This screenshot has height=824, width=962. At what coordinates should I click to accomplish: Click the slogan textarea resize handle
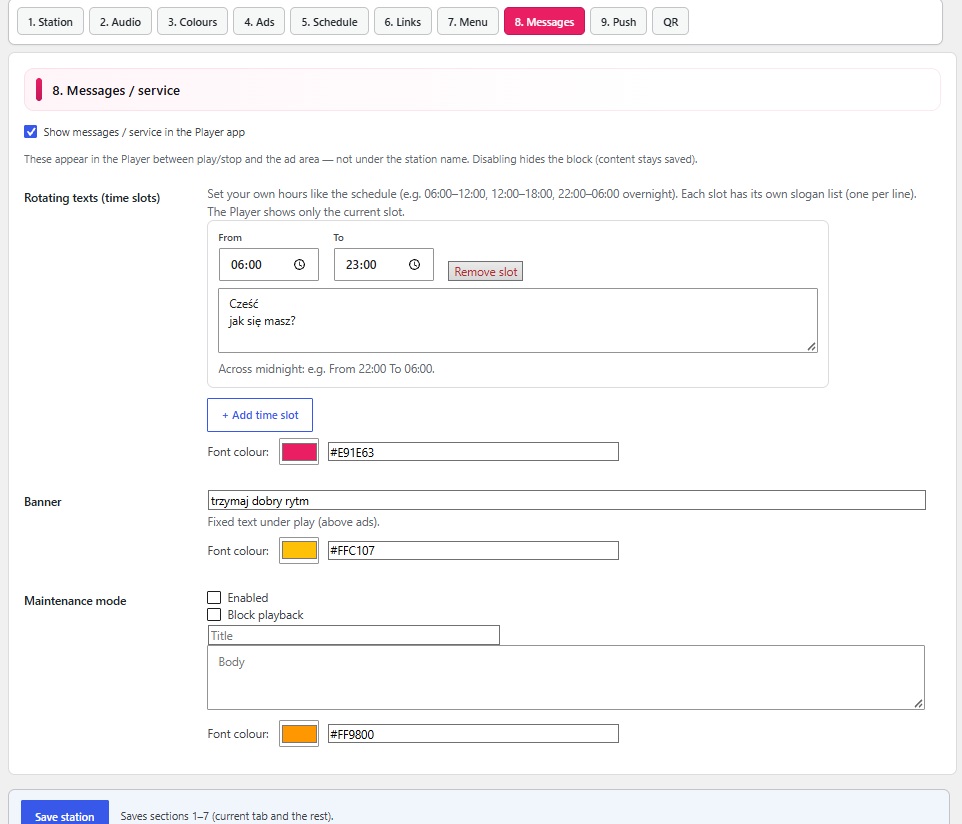[812, 347]
